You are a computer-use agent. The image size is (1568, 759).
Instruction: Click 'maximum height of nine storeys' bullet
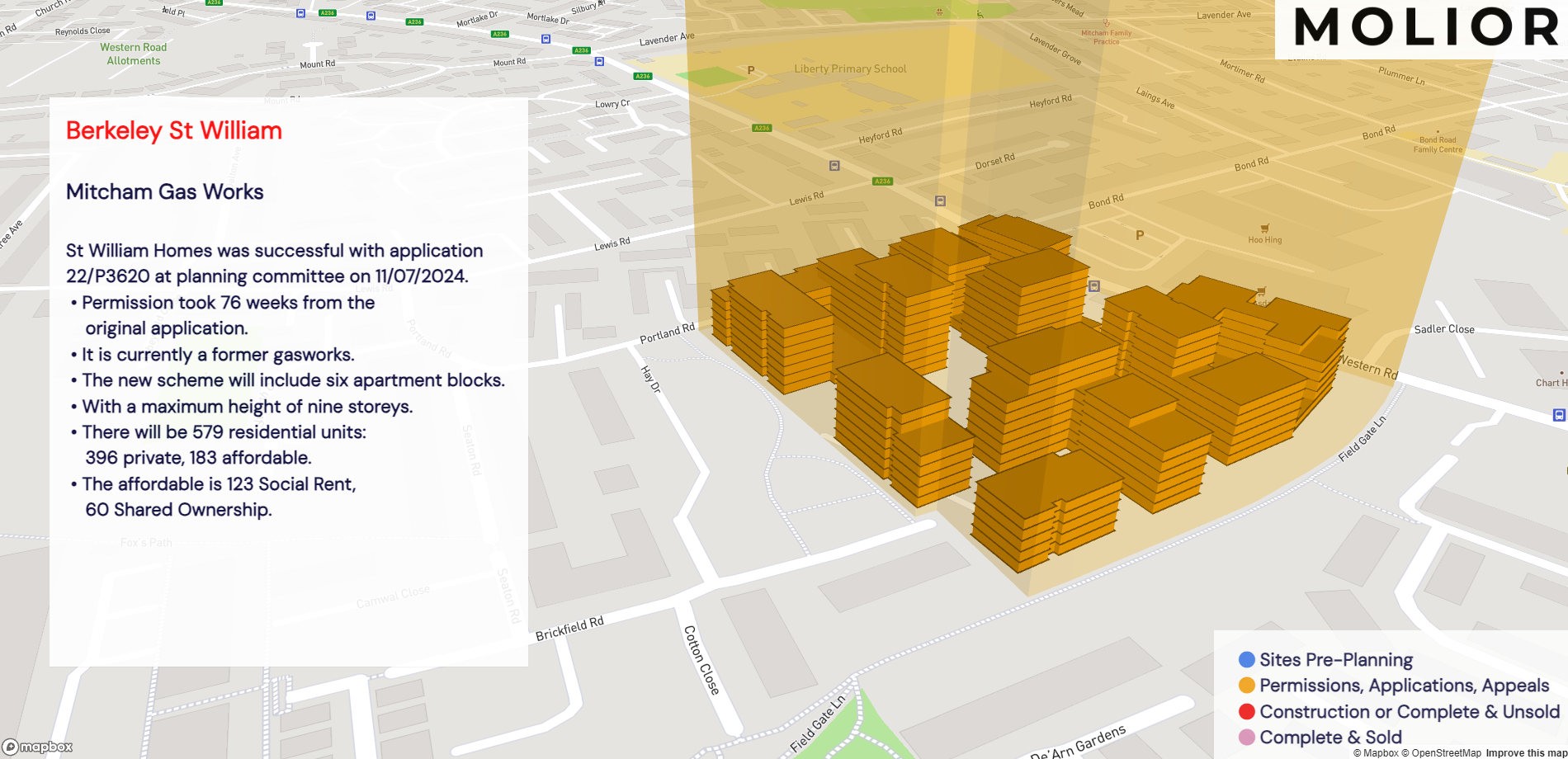[241, 407]
